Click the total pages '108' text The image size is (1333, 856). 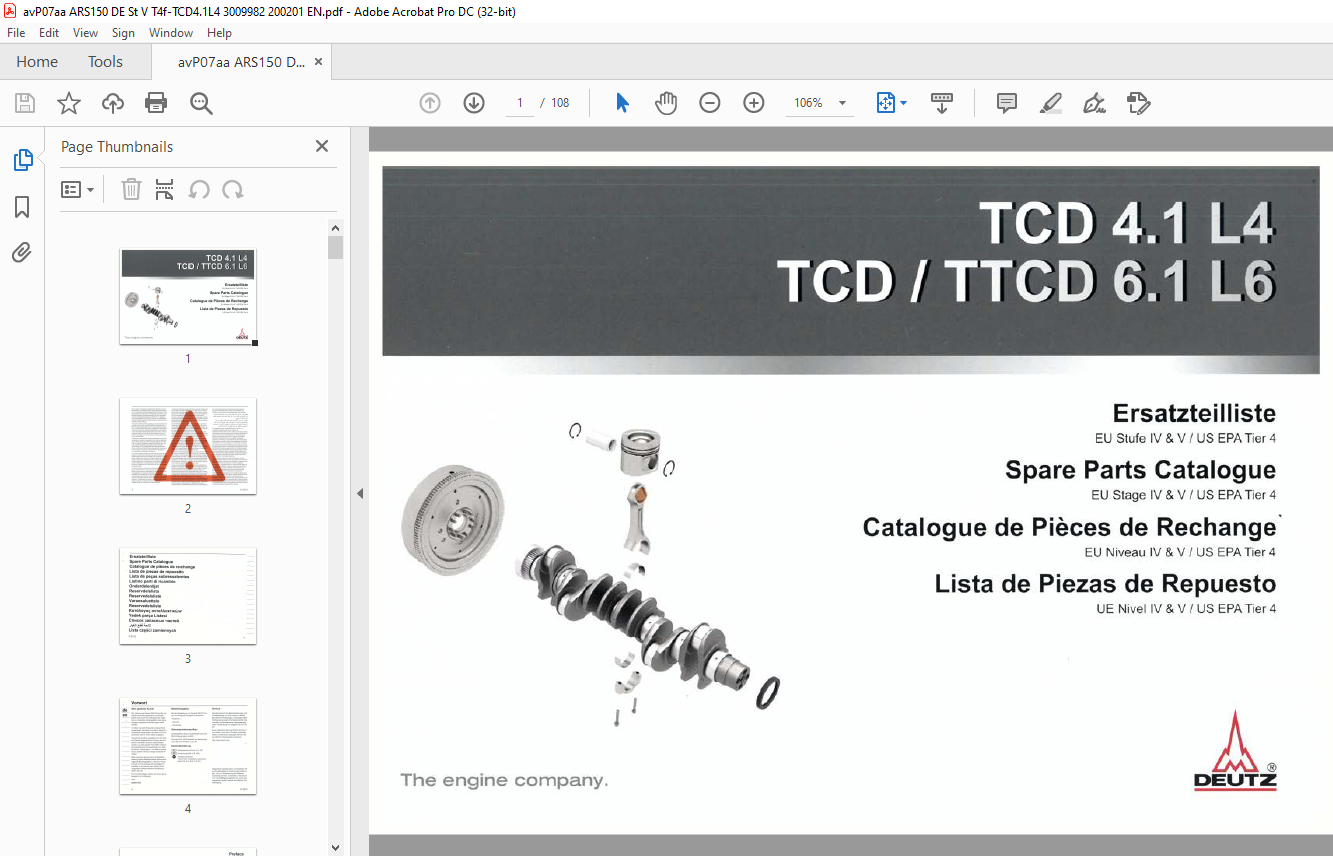(560, 103)
